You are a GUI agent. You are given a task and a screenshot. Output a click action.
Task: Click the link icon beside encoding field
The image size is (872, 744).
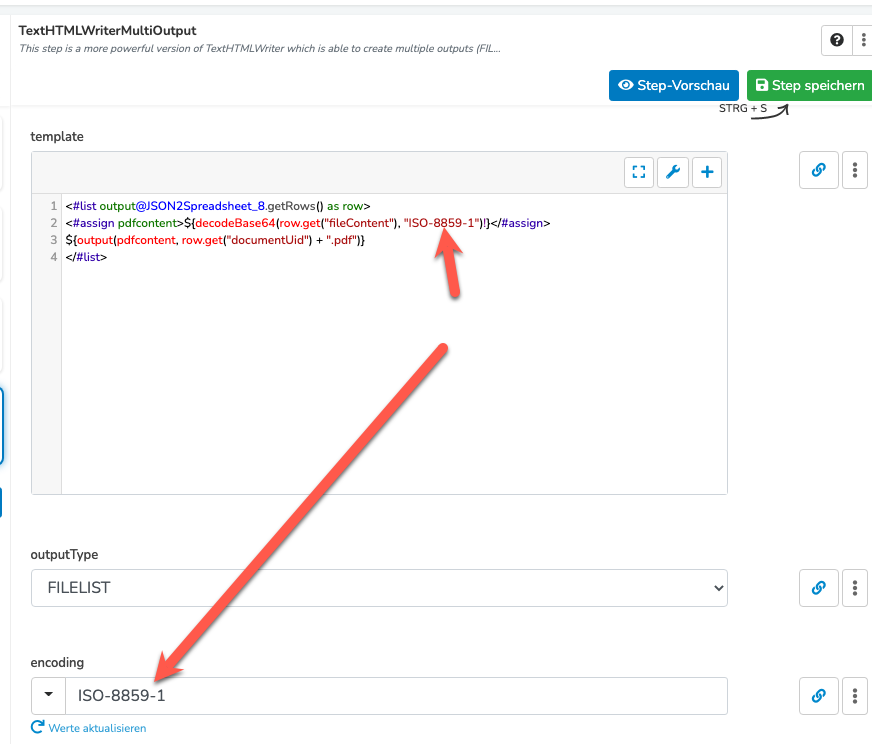819,696
